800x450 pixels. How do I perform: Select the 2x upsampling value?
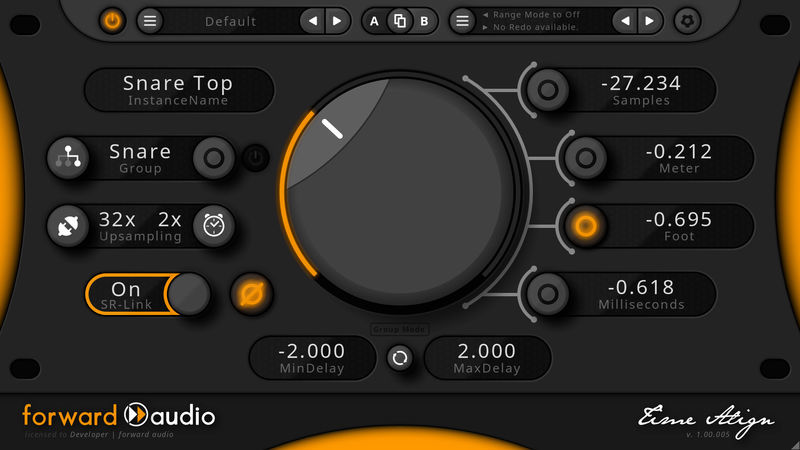click(169, 220)
